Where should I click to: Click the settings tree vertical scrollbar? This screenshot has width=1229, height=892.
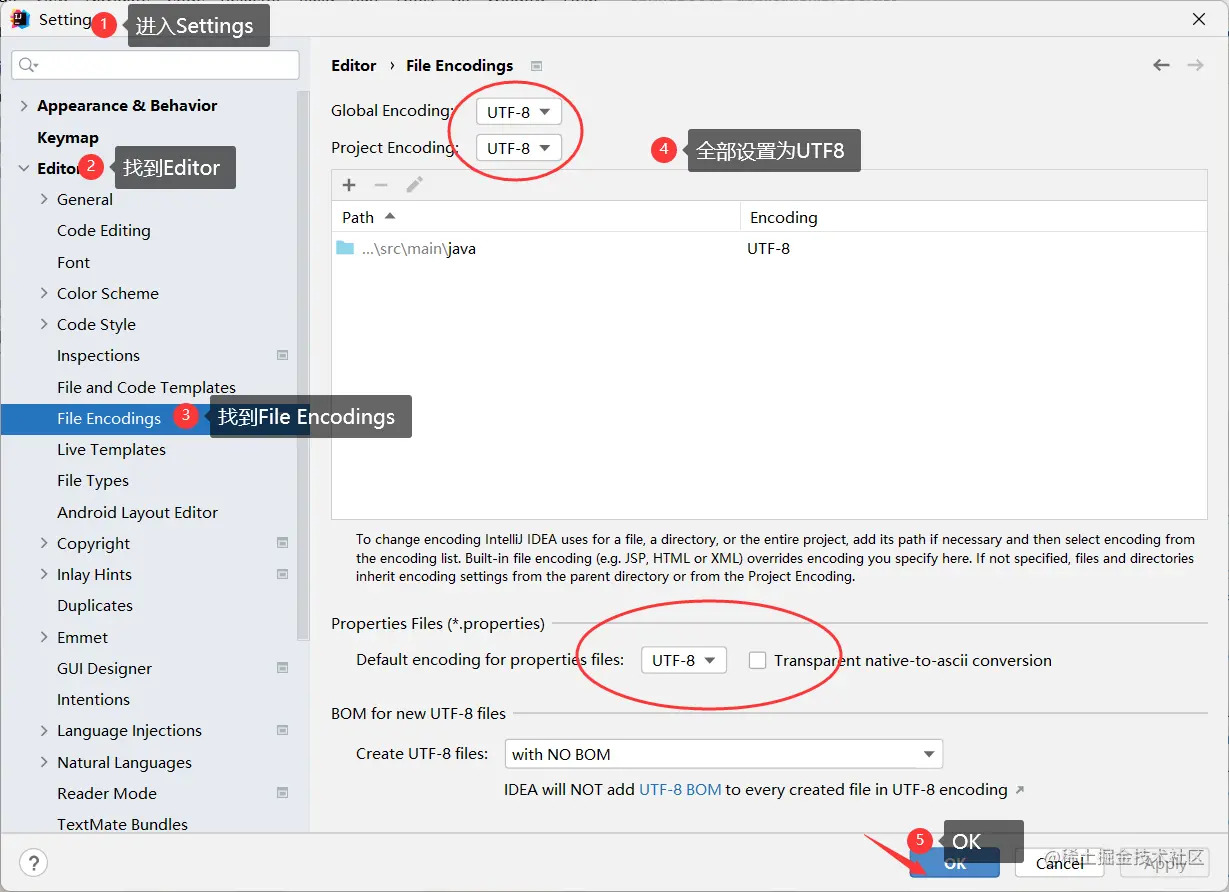[303, 365]
